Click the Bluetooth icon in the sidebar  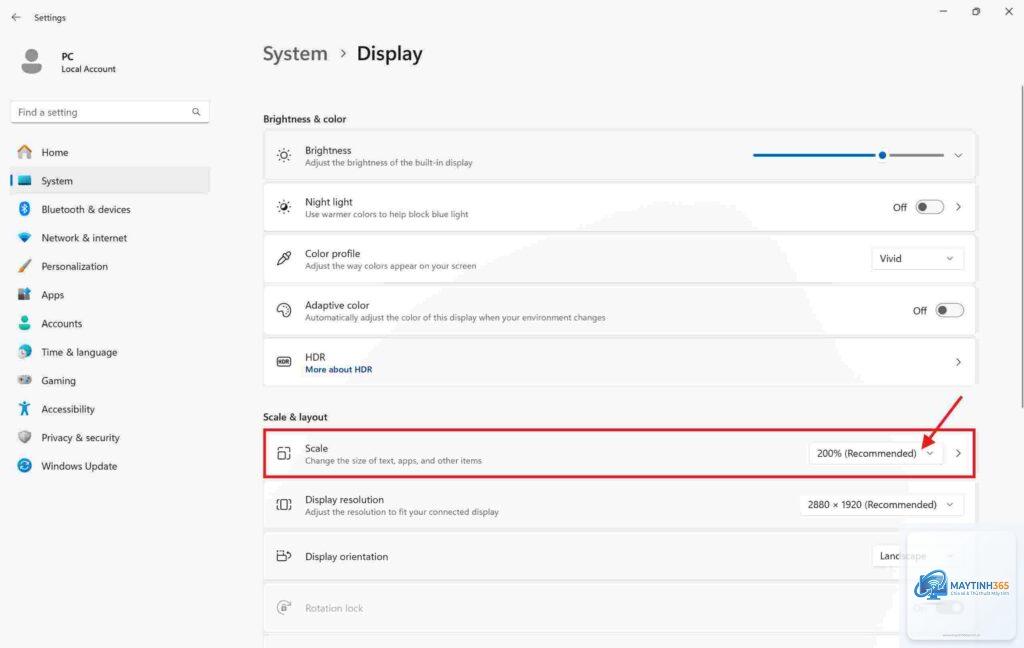25,209
